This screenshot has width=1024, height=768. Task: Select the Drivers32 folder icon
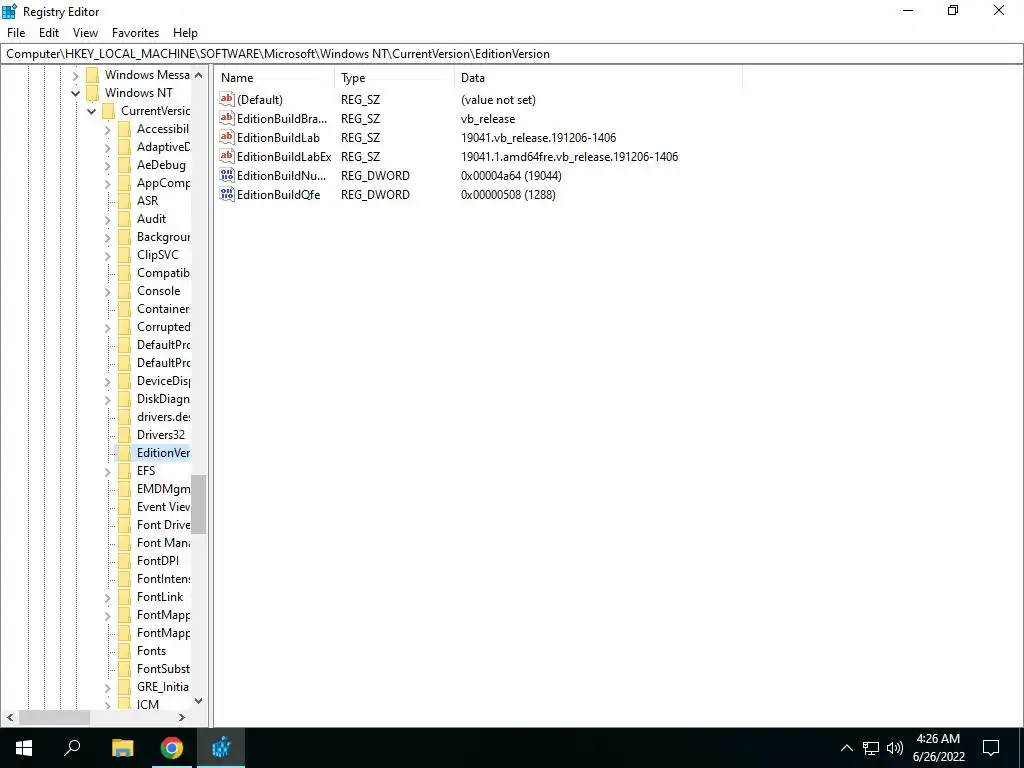[124, 435]
